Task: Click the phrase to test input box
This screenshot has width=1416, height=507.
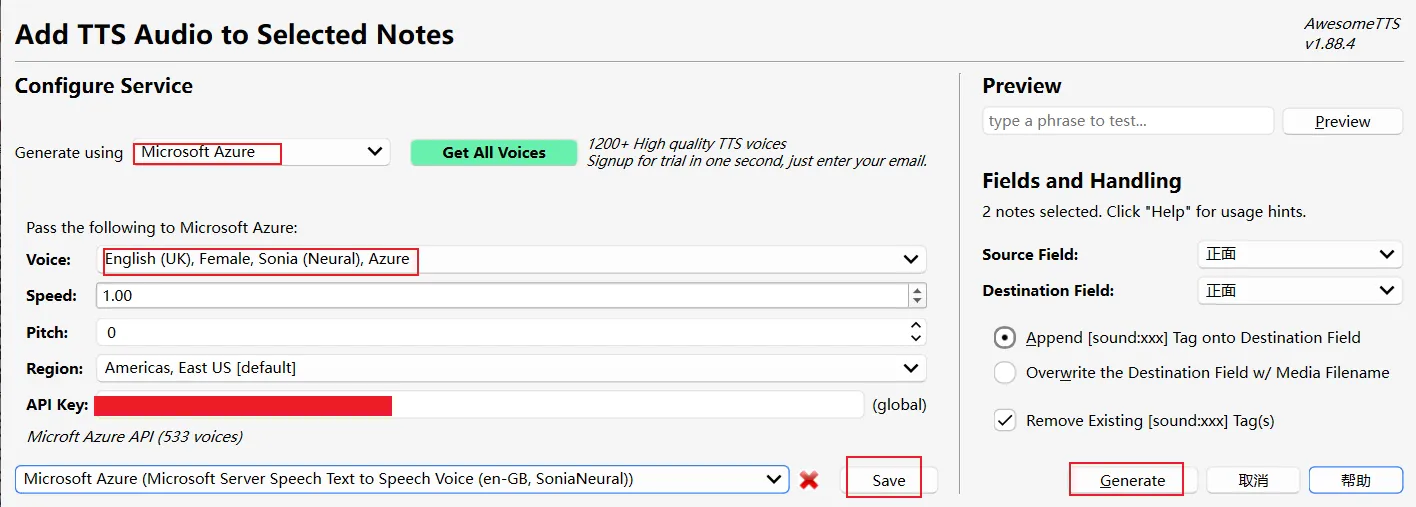Action: click(1128, 121)
